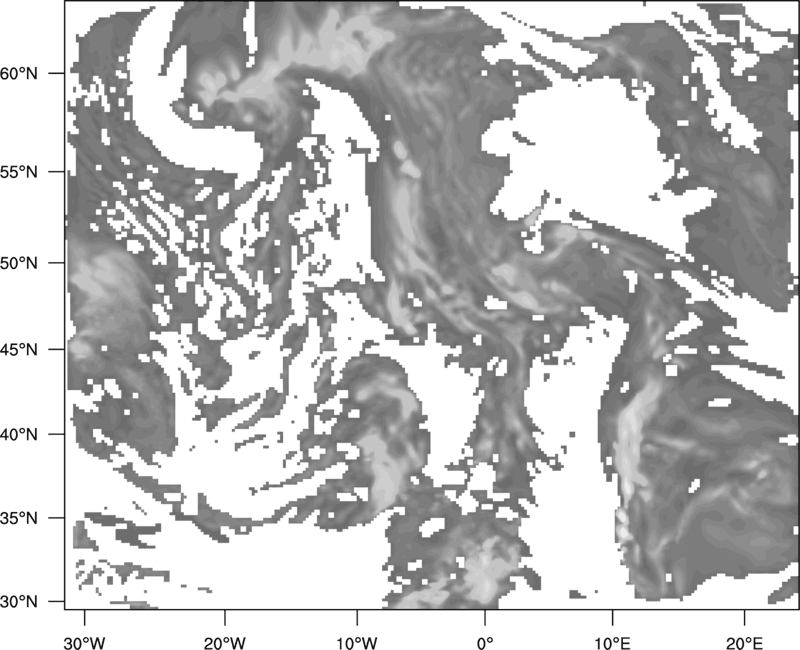The height and width of the screenshot is (650, 800).
Task: Click the 0° longitude label
Action: (x=484, y=643)
